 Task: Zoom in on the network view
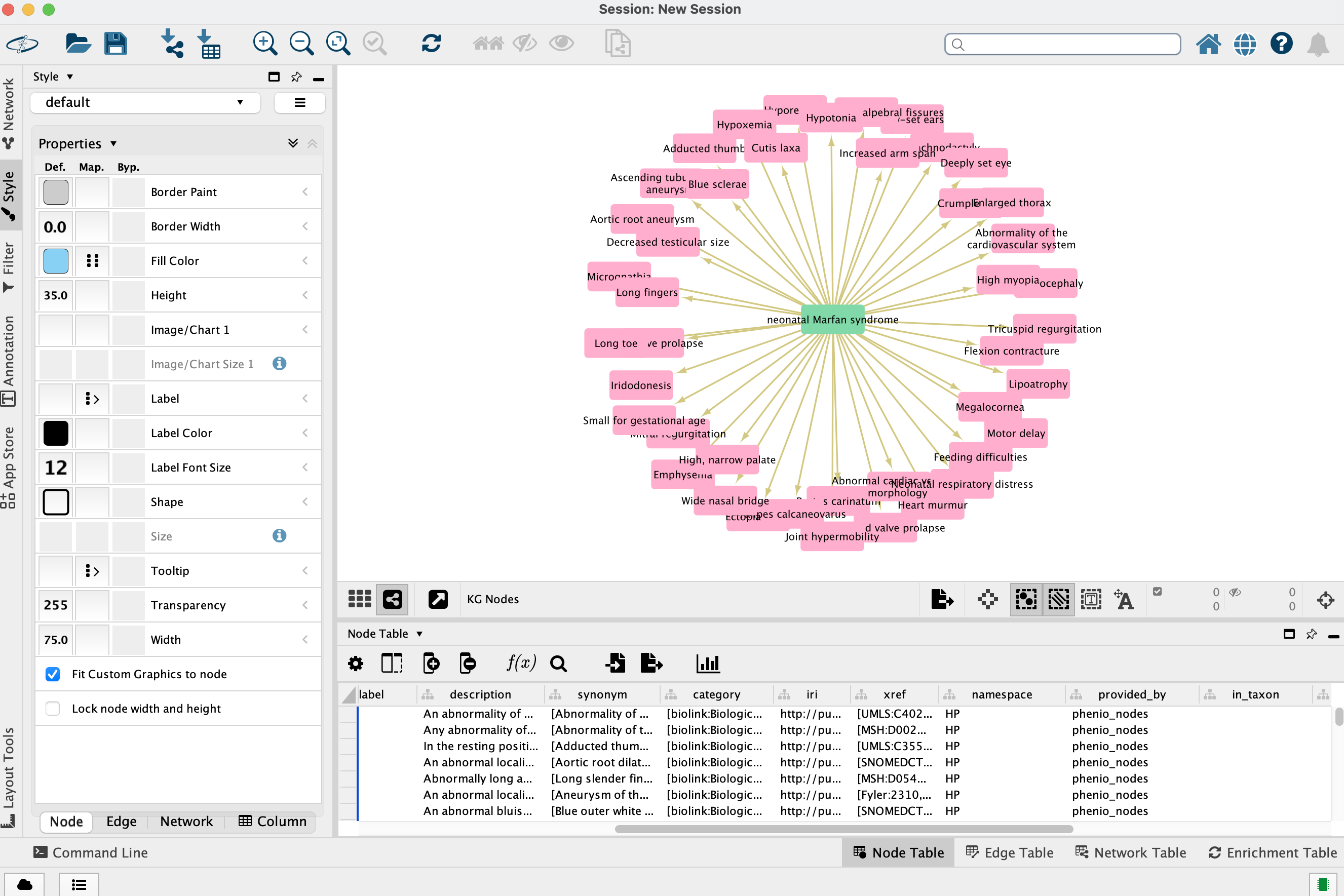[x=264, y=43]
